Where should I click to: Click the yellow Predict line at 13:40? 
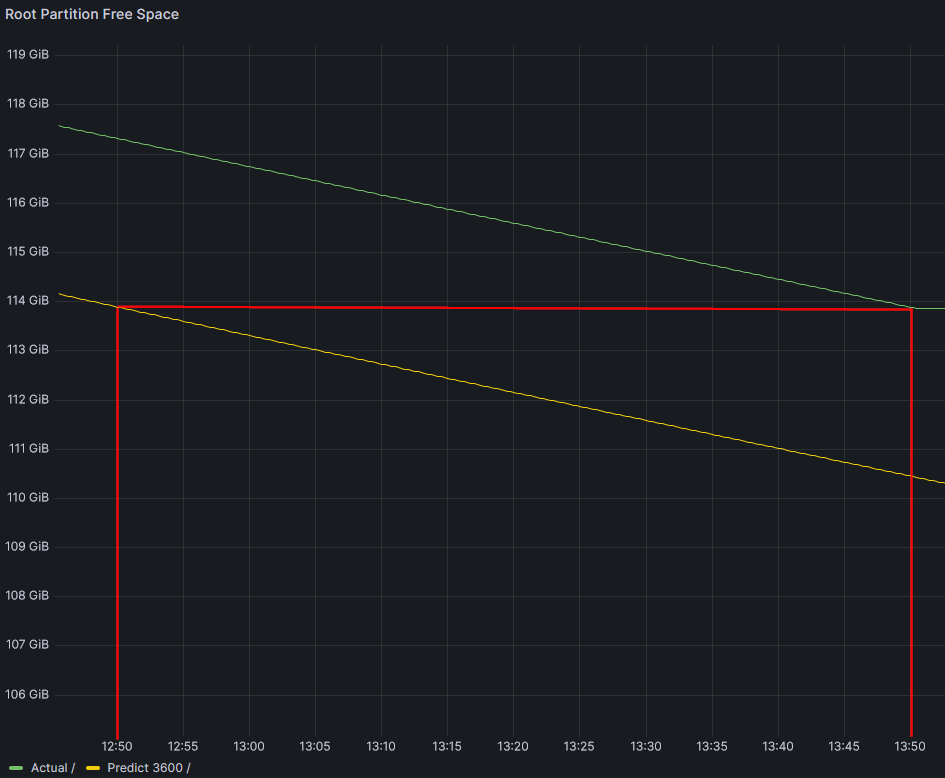778,447
